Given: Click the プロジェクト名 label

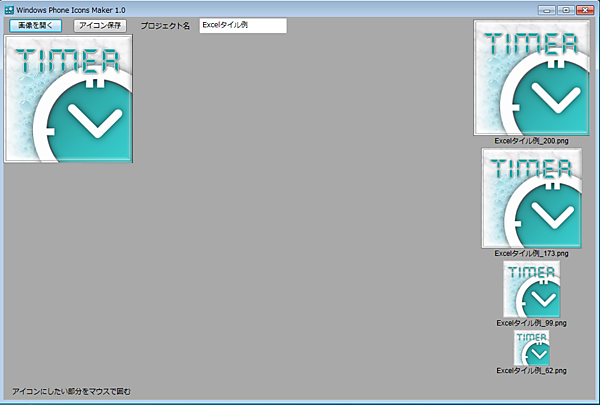Looking at the screenshot, I should (x=165, y=26).
